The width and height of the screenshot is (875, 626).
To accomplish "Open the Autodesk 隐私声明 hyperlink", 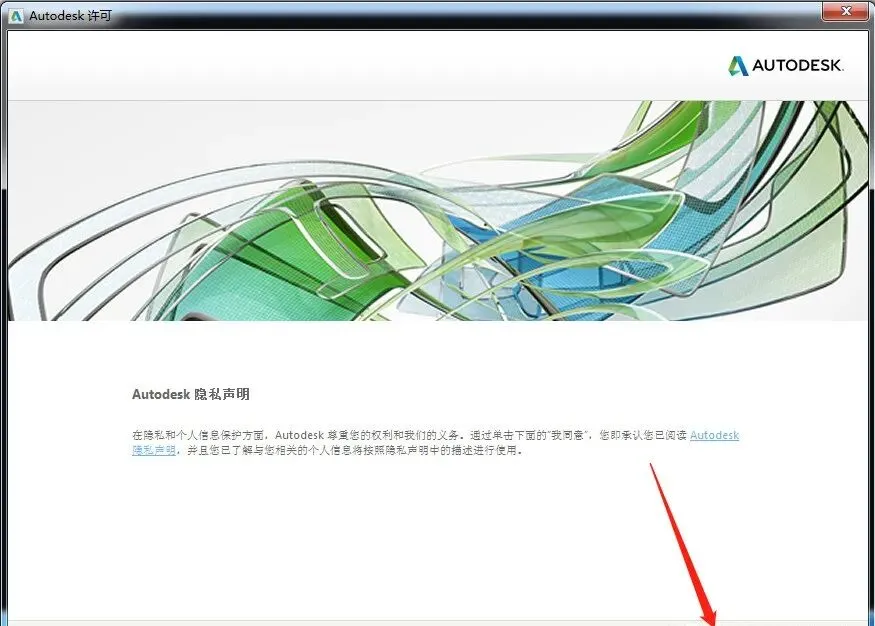I will [714, 435].
